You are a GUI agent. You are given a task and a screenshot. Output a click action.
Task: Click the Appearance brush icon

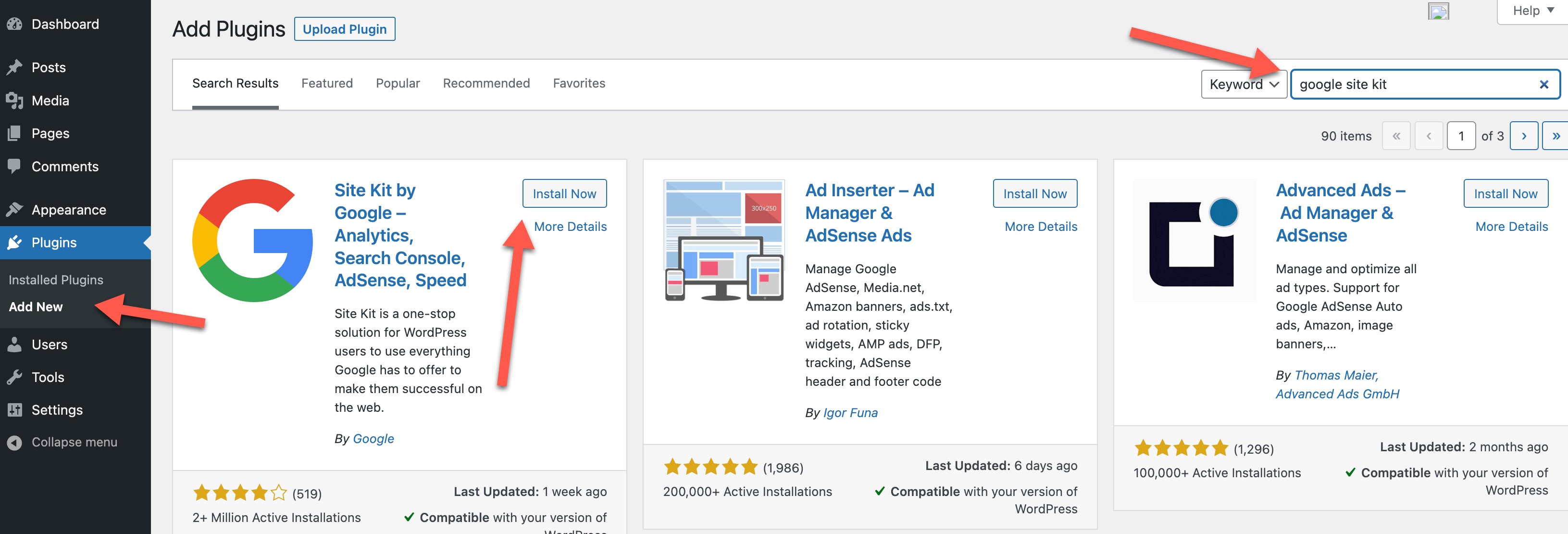click(14, 209)
